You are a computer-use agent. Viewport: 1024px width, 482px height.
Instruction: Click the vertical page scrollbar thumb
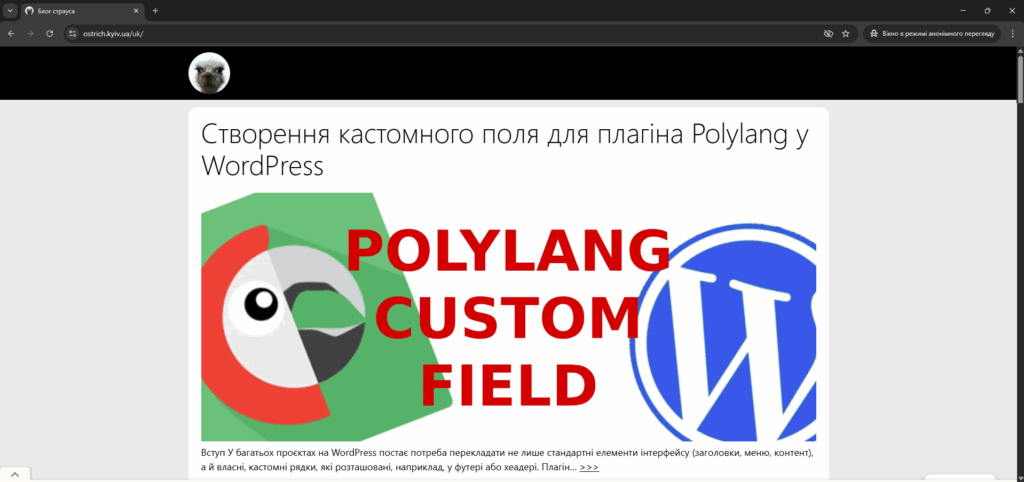1020,78
